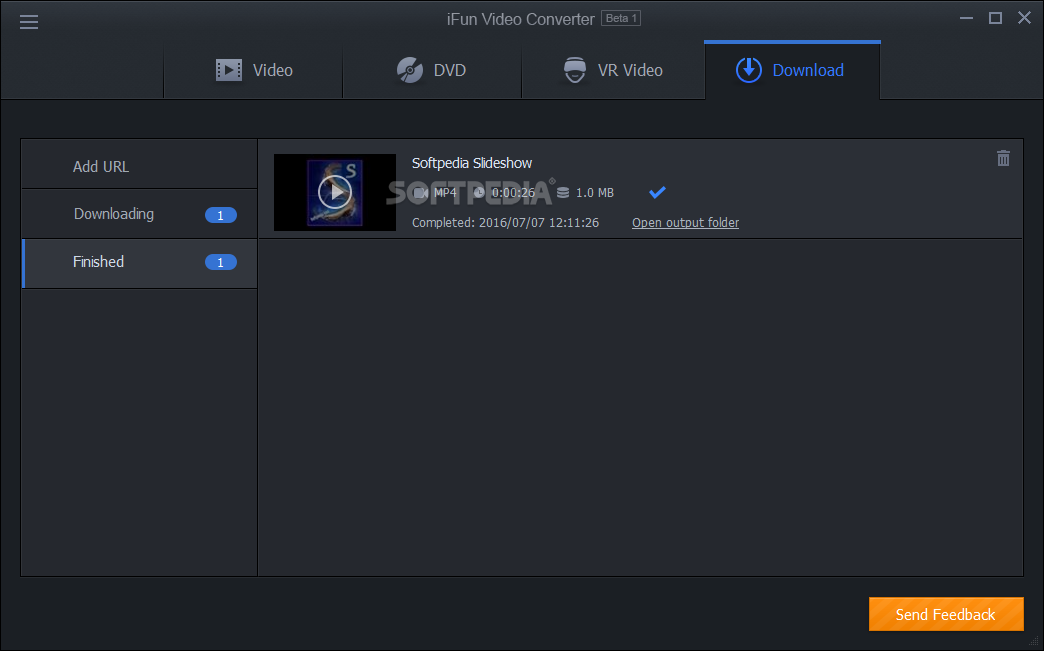The height and width of the screenshot is (651, 1044).
Task: Close the iFun Video Converter window
Action: pyautogui.click(x=1024, y=18)
